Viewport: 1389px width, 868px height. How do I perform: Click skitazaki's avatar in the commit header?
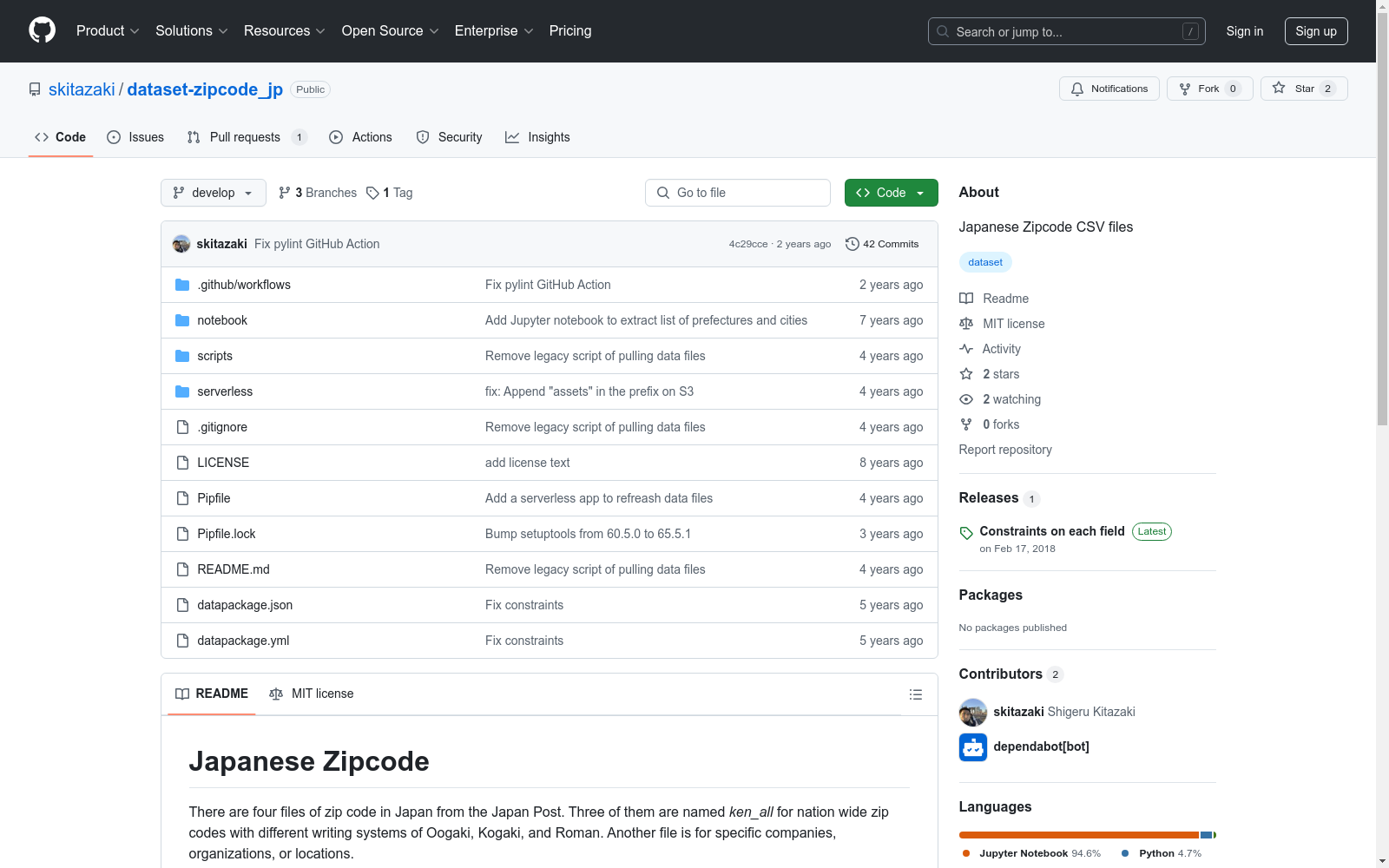(181, 244)
